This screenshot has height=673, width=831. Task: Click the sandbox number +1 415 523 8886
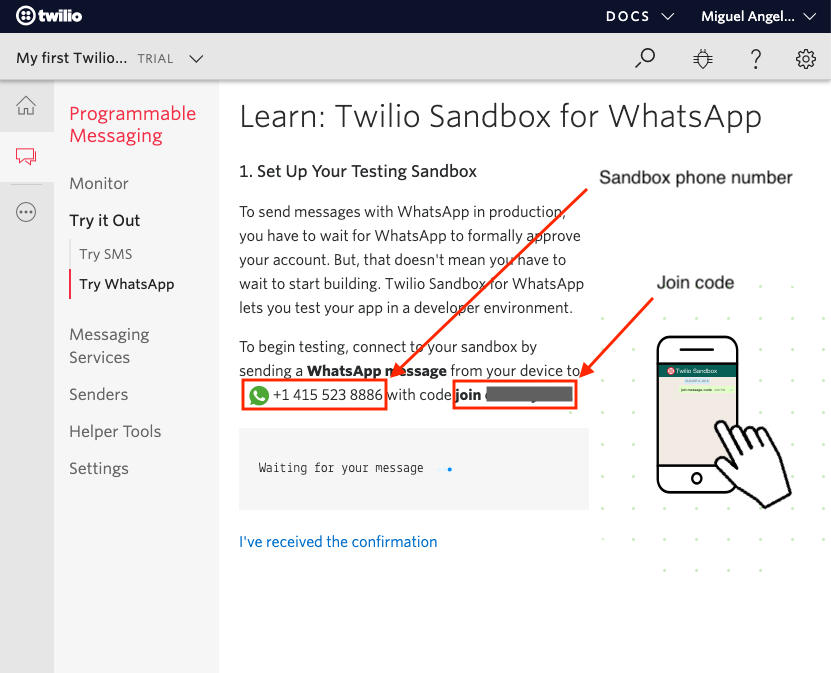tap(328, 395)
